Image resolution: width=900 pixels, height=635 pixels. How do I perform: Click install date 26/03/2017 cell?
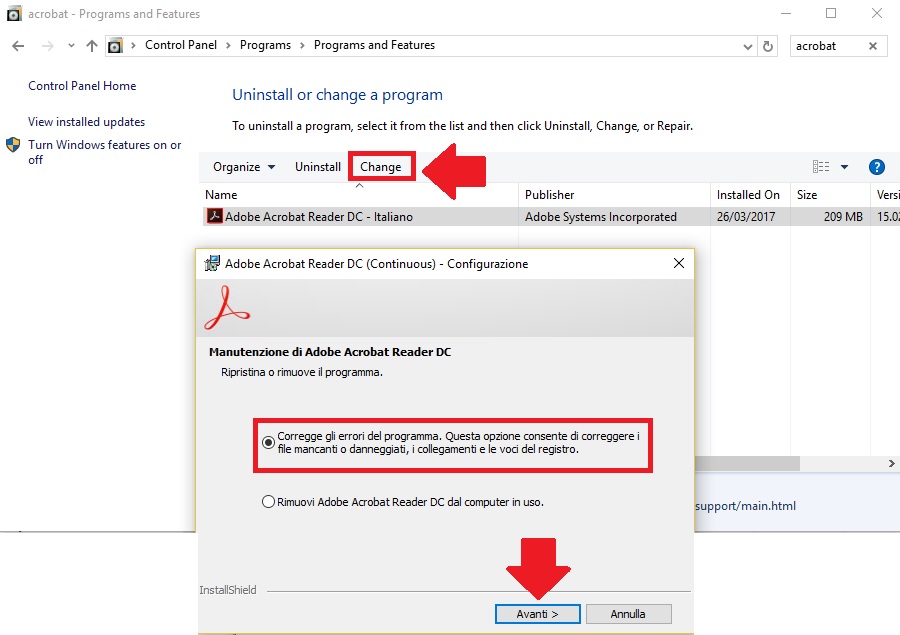tap(746, 217)
